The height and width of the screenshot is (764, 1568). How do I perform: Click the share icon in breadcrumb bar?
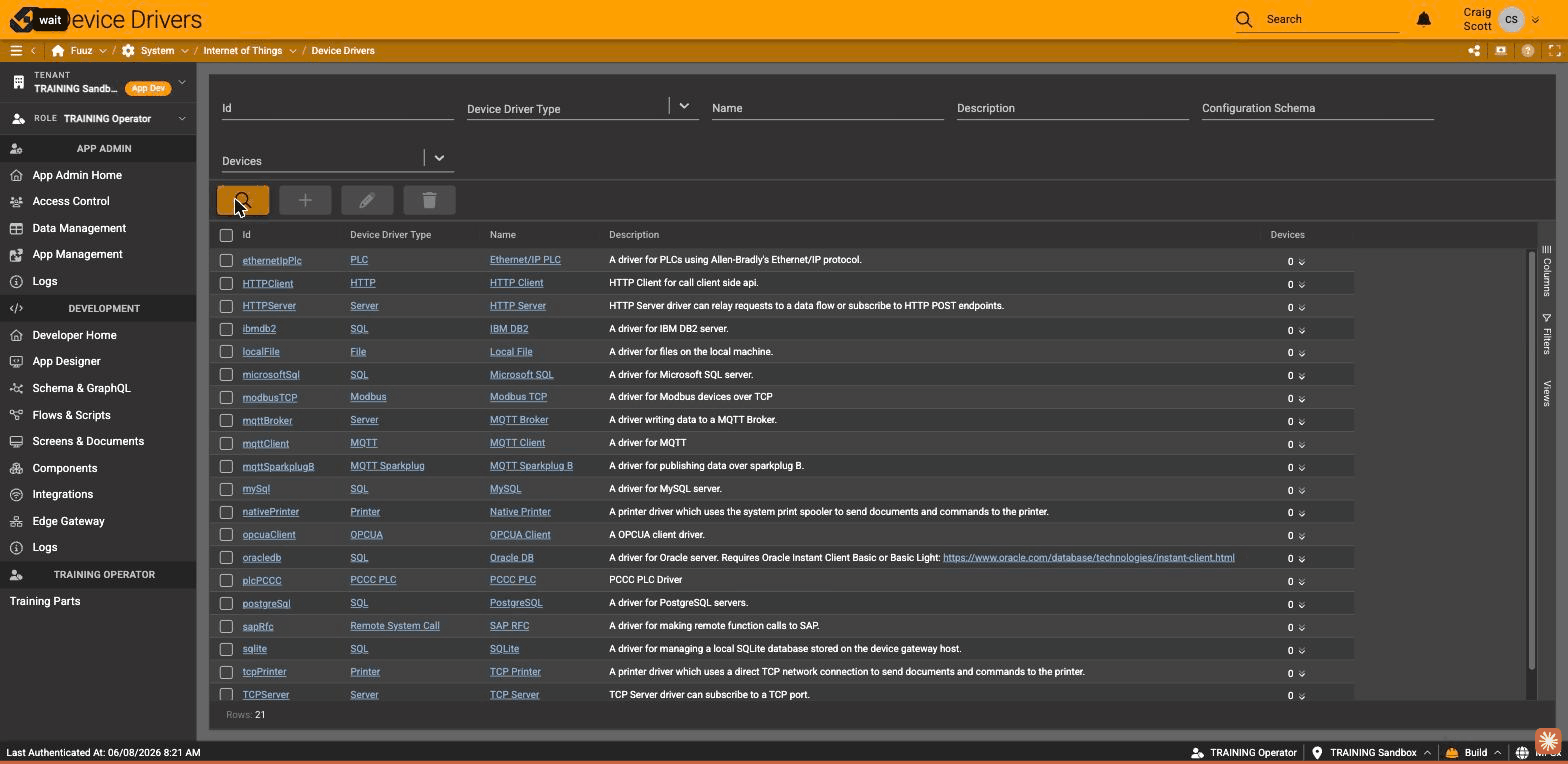[x=1474, y=51]
